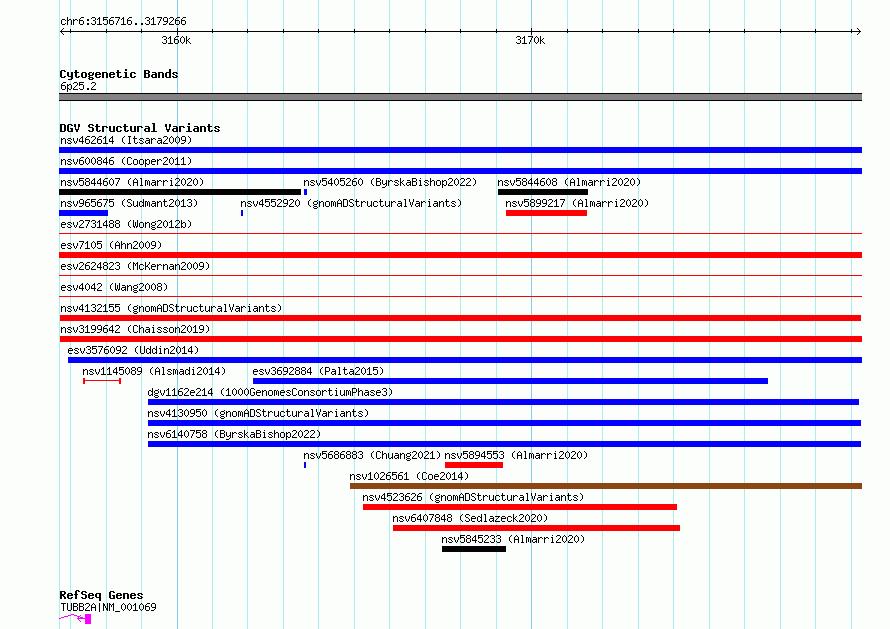
Task: Select the nsv600846 (Cooper2011) variant label
Action: point(126,161)
